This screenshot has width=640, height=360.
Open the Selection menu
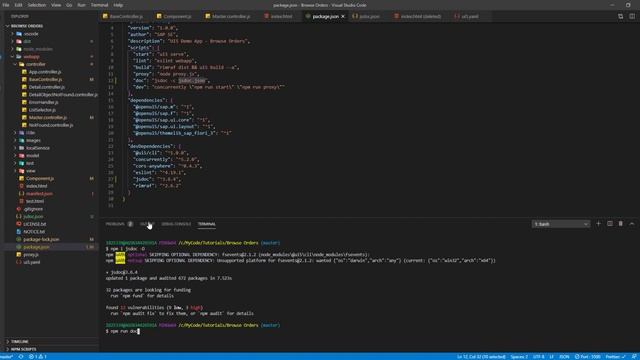click(x=37, y=5)
